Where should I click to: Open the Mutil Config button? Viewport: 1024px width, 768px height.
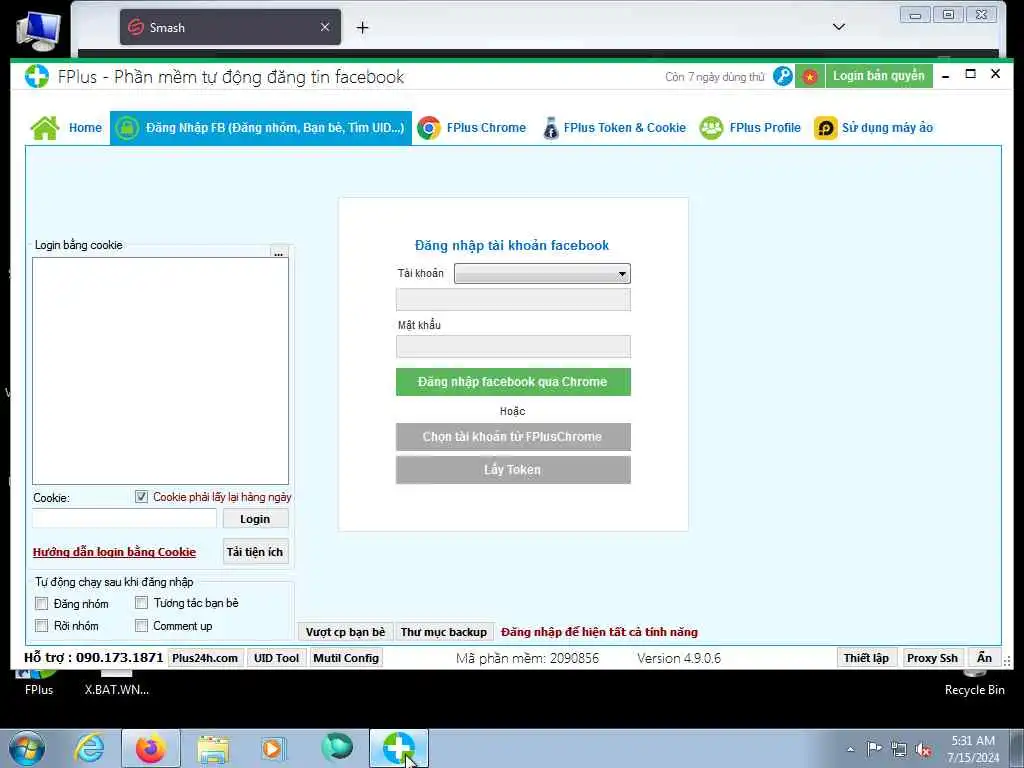(346, 658)
